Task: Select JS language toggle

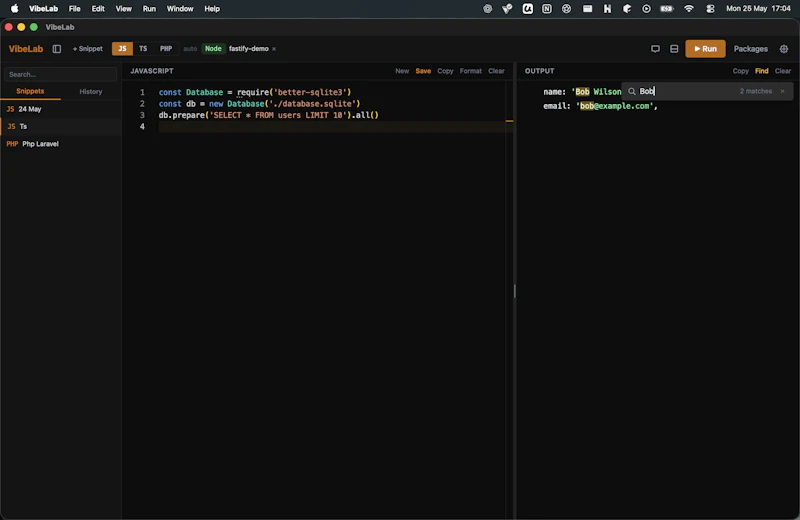Action: click(122, 48)
